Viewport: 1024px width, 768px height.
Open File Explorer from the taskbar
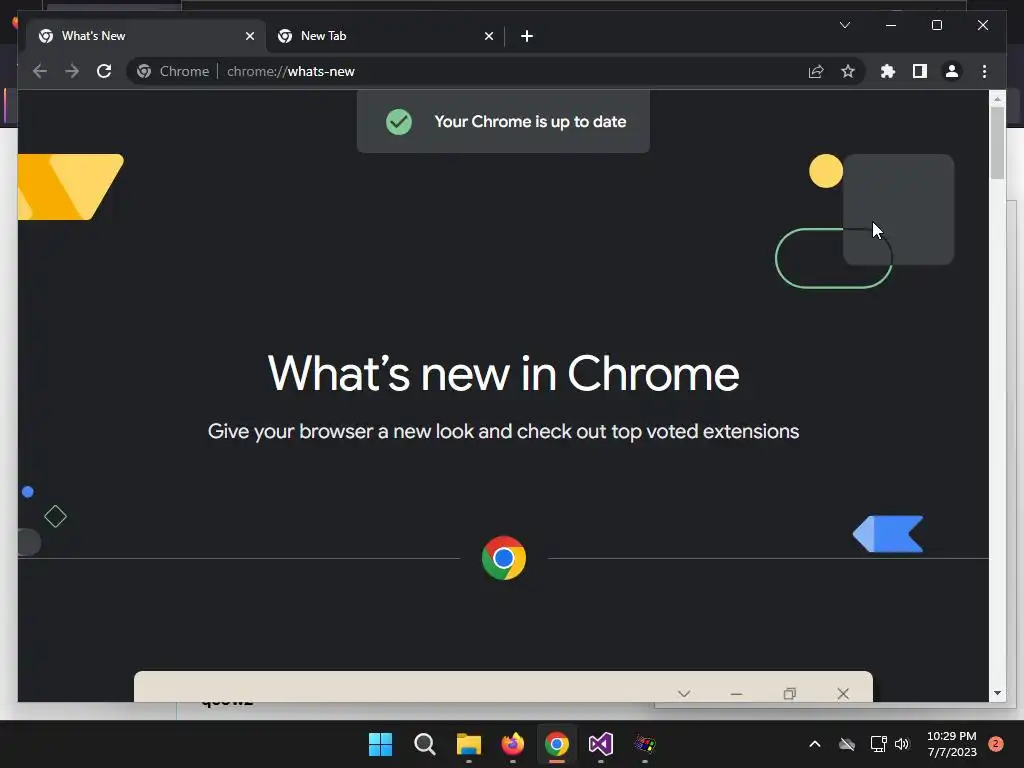[468, 744]
